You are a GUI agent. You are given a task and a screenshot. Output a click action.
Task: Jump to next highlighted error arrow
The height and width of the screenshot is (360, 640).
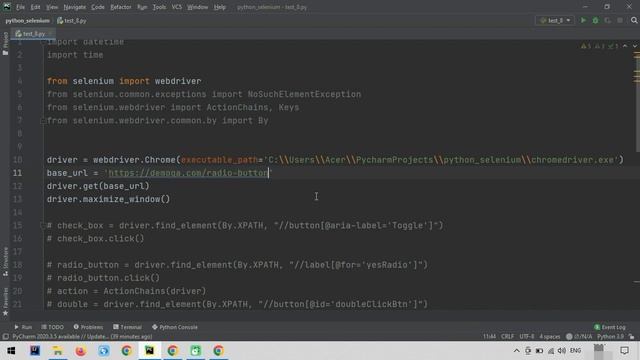pos(635,46)
